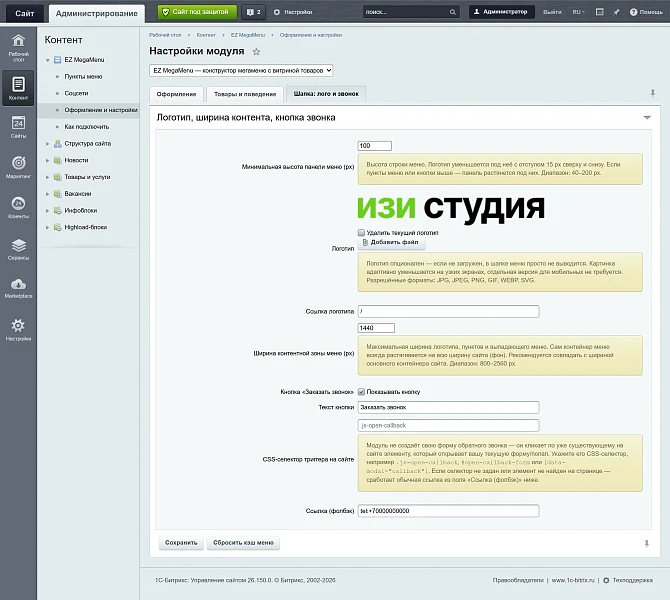
Task: Open Помощь help in top bar
Action: click(646, 12)
